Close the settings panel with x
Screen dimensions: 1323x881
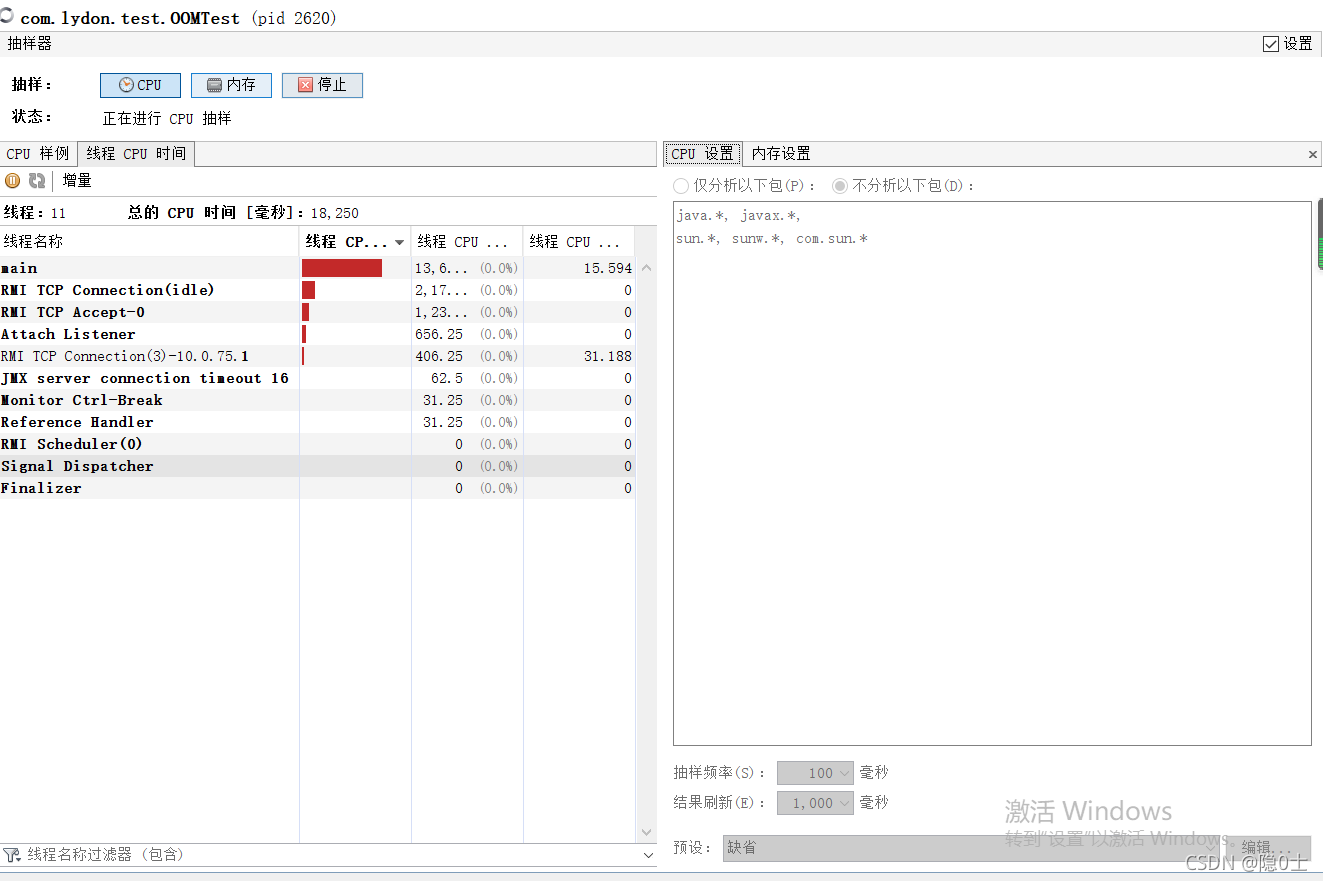(1313, 155)
